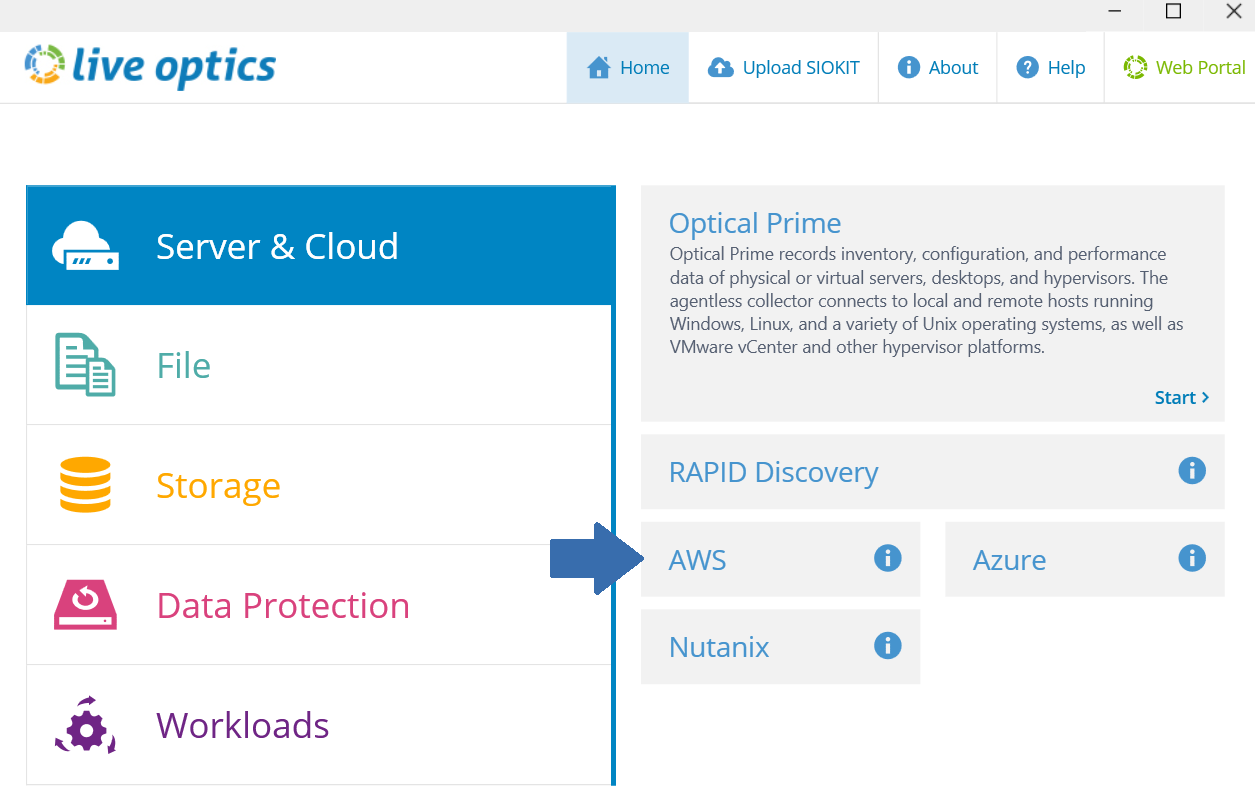The image size is (1255, 796).
Task: Start the Optical Prime collector
Action: (x=1181, y=397)
